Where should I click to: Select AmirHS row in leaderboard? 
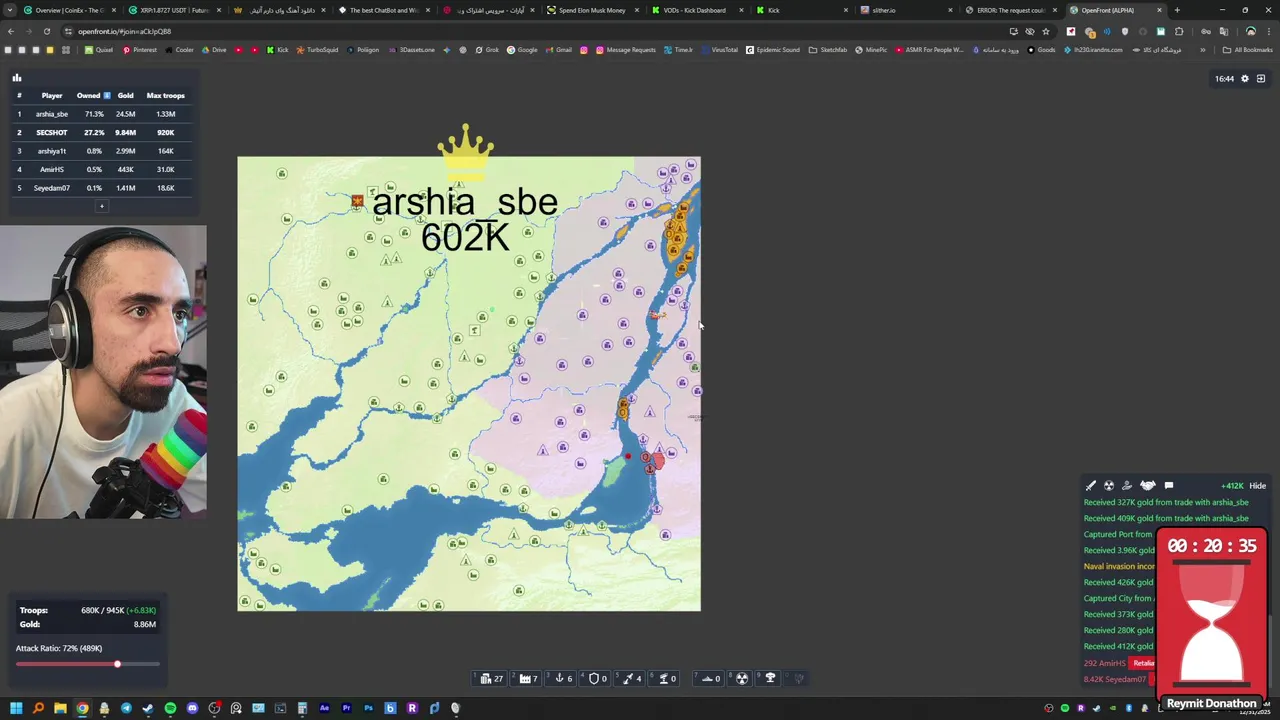point(101,169)
